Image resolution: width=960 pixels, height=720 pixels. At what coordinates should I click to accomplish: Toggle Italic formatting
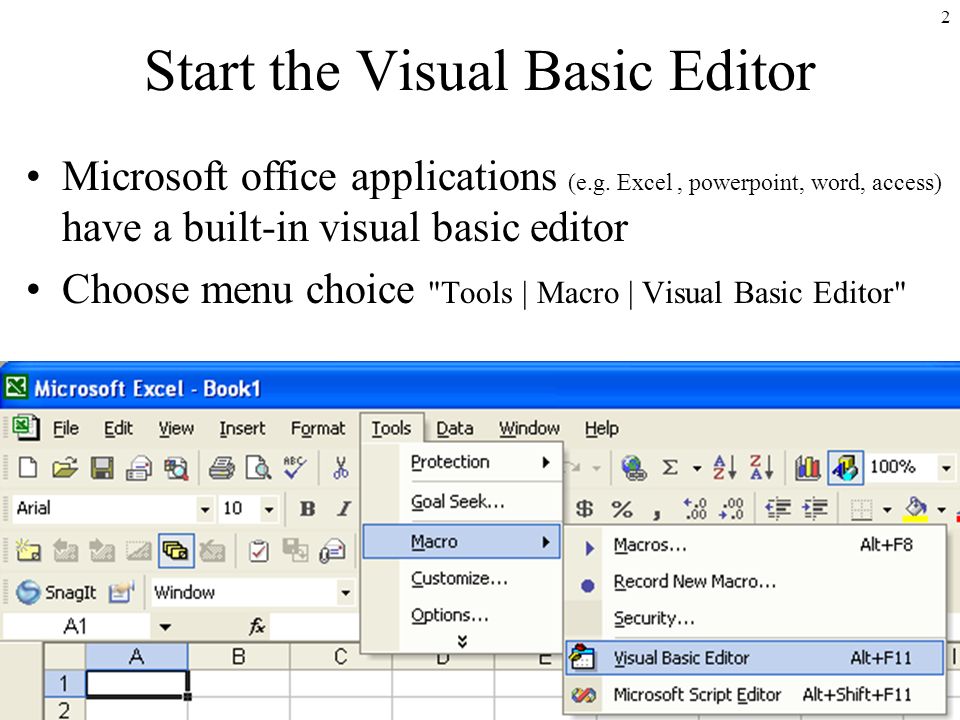point(344,509)
